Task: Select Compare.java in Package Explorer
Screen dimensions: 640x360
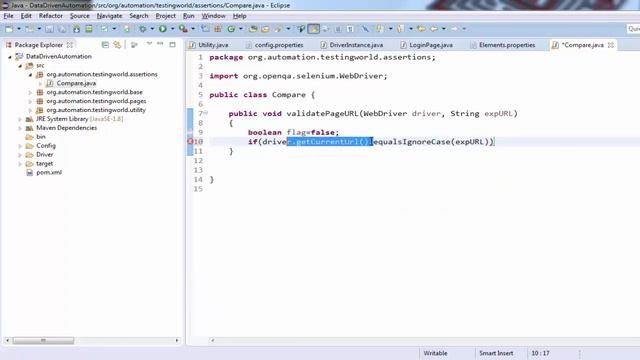Action: (76, 83)
